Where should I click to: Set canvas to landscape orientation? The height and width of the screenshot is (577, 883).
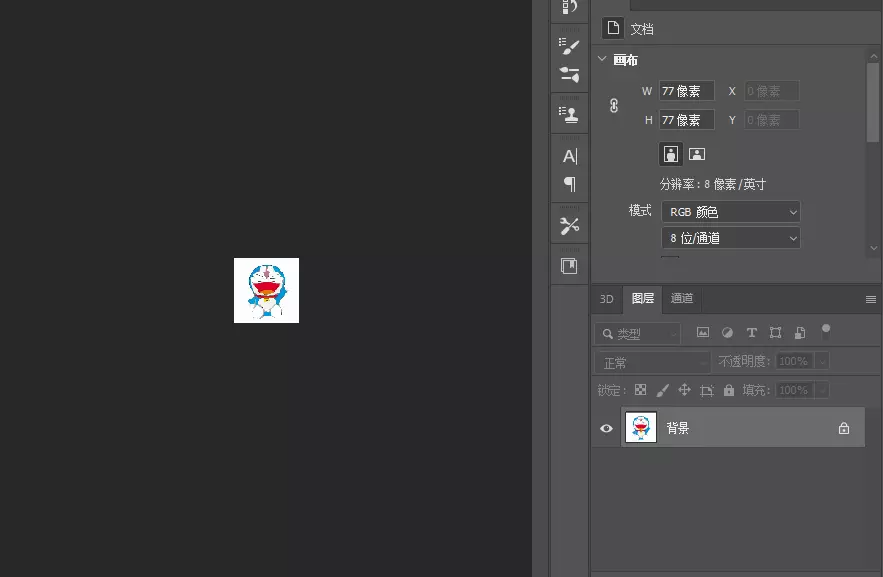pyautogui.click(x=697, y=154)
